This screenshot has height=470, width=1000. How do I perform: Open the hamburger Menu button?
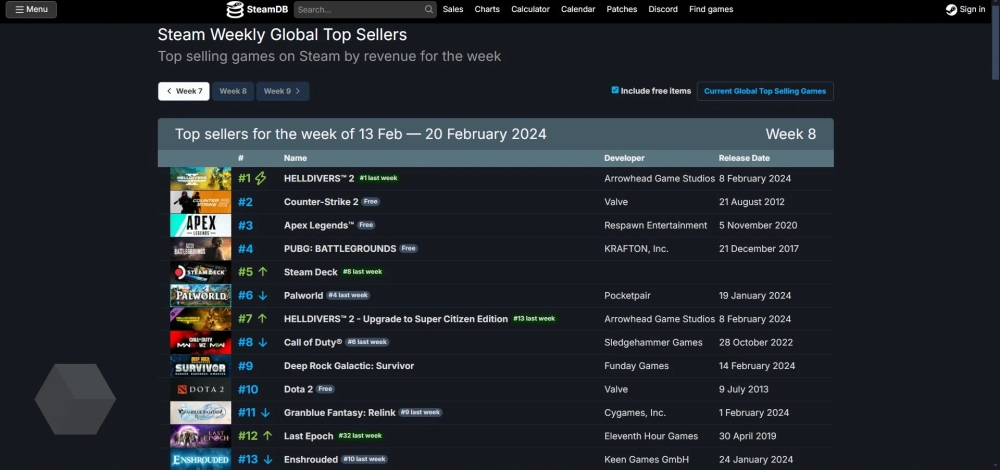click(x=31, y=10)
